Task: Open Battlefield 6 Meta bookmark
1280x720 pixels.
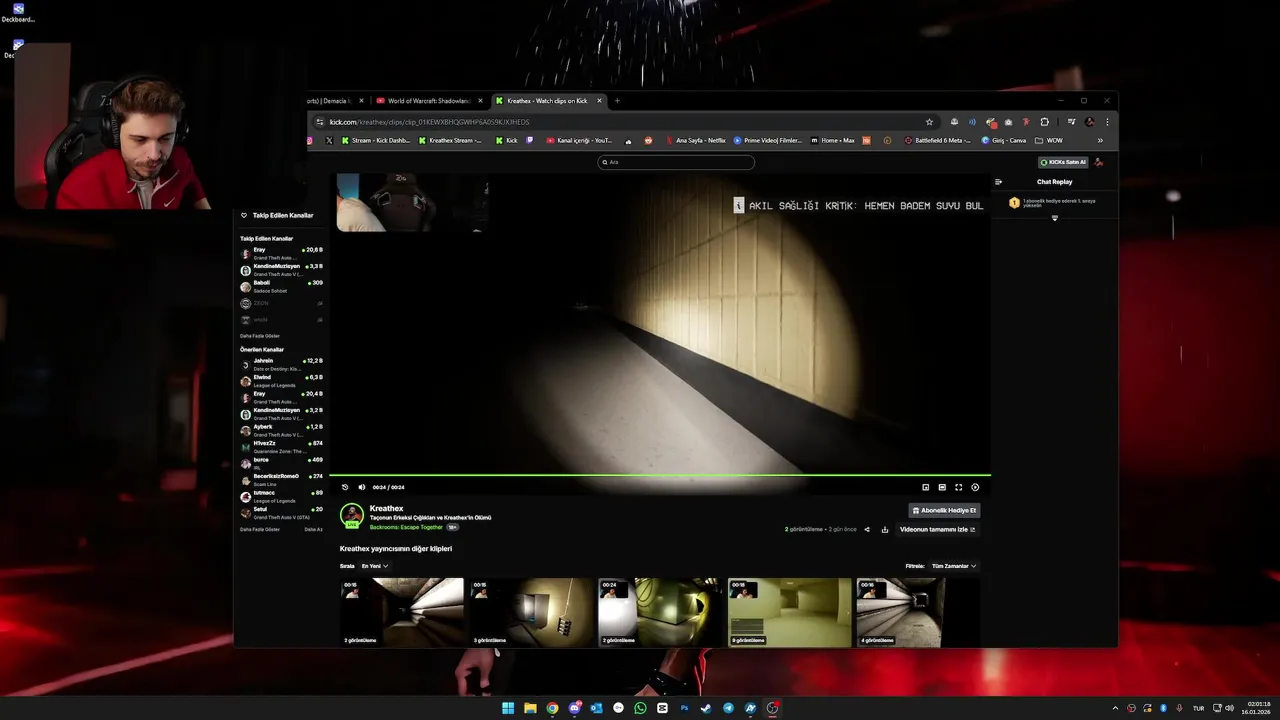Action: (x=938, y=141)
